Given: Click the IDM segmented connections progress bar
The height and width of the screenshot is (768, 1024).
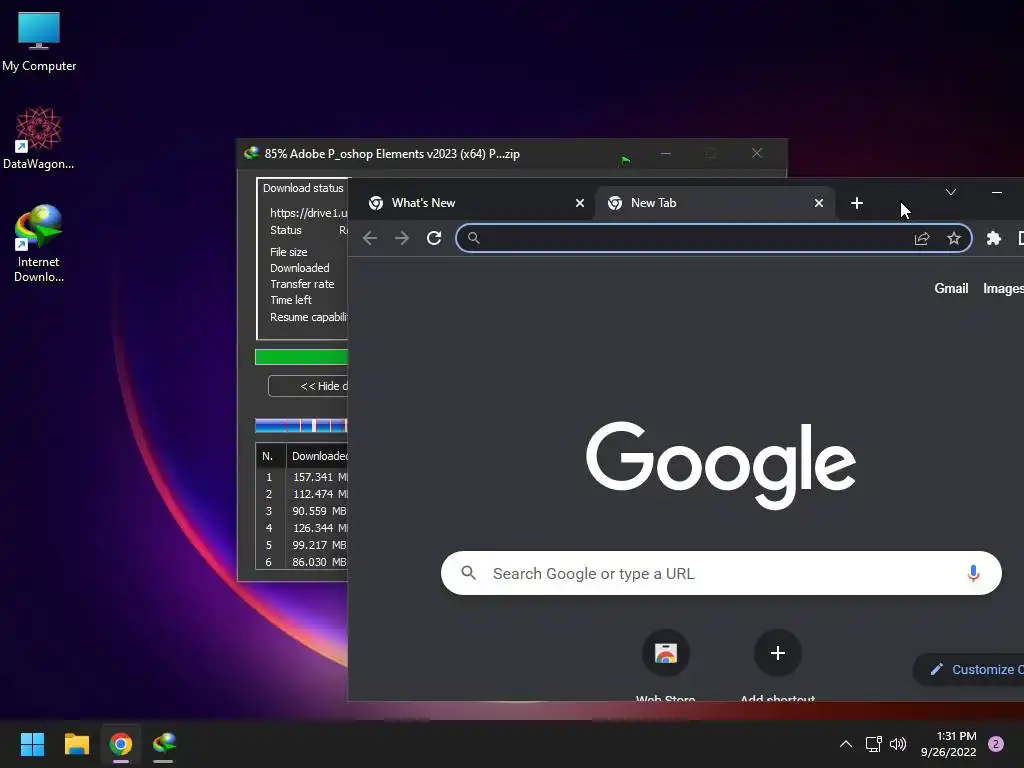Looking at the screenshot, I should 301,426.
